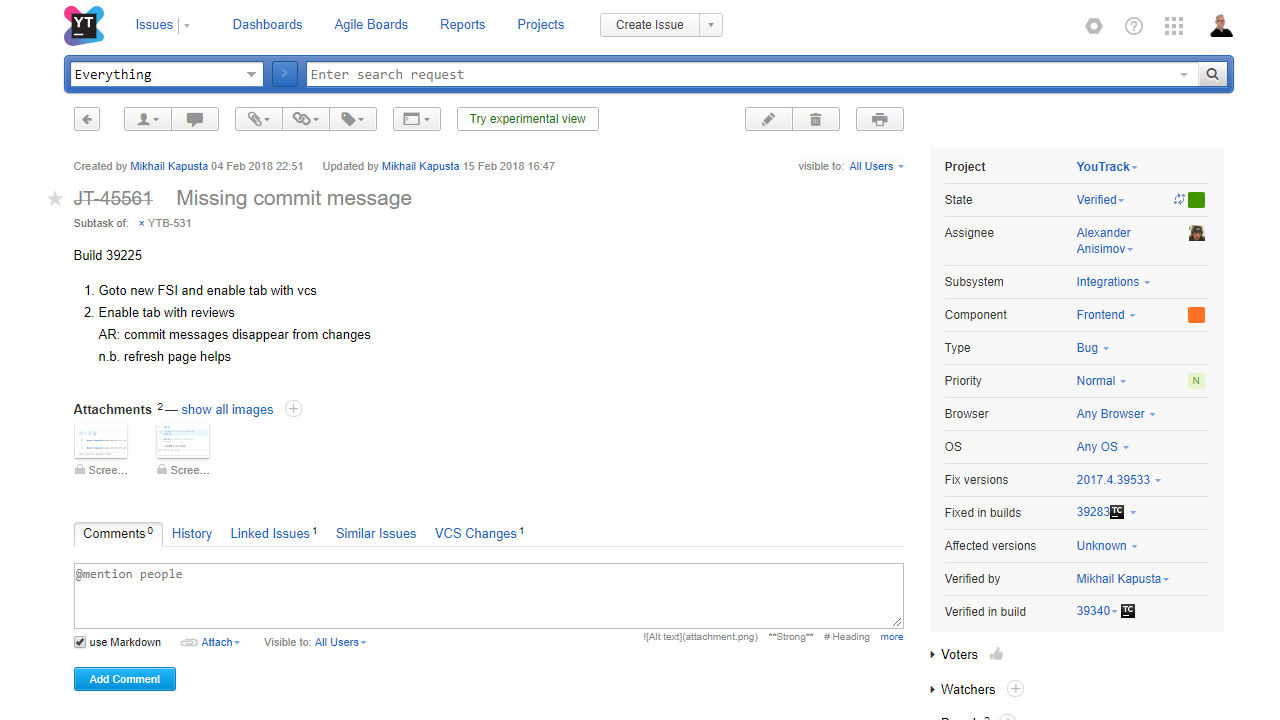Click the blue arrow next to Everything
Viewport: 1280px width, 720px height.
coord(285,74)
